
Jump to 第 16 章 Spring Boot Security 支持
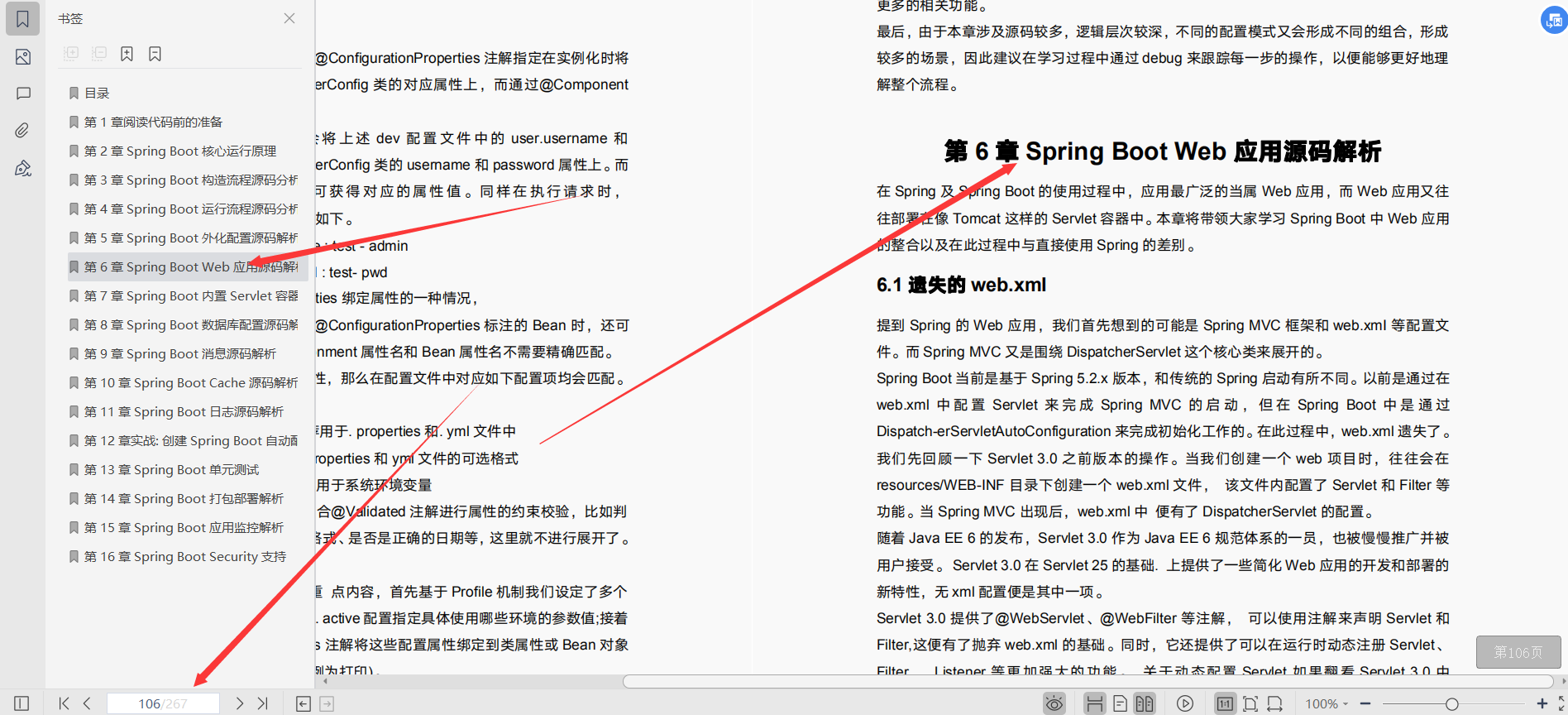coord(184,556)
